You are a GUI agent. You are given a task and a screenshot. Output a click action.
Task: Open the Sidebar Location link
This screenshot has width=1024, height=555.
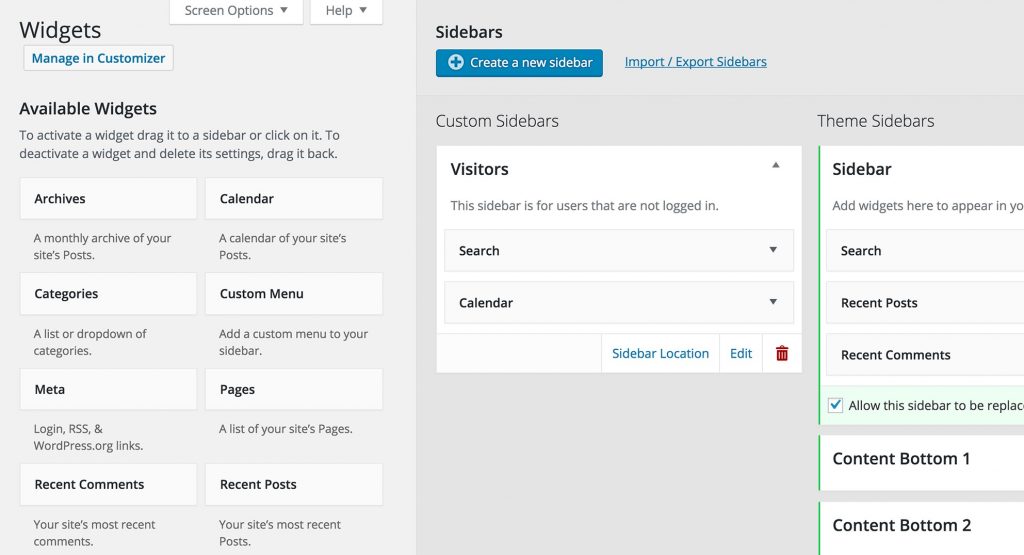[x=660, y=353]
